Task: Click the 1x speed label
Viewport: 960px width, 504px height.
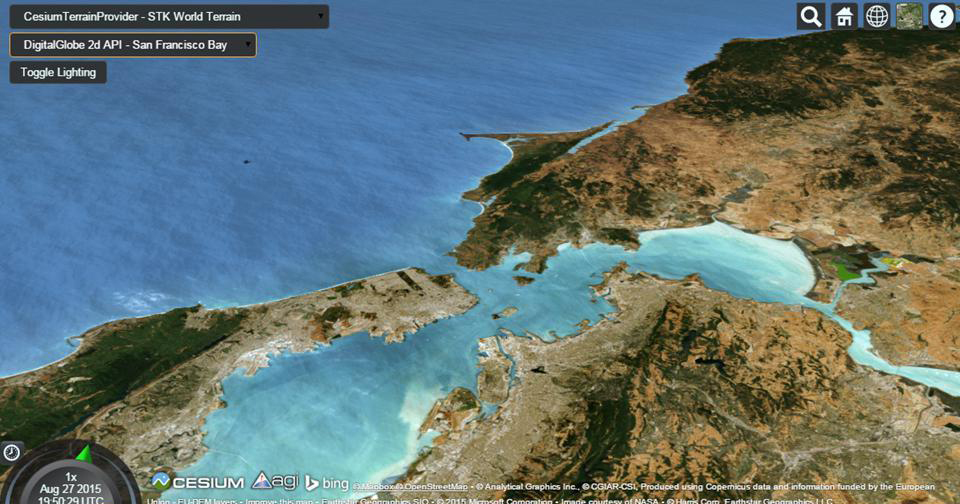Action: click(71, 477)
